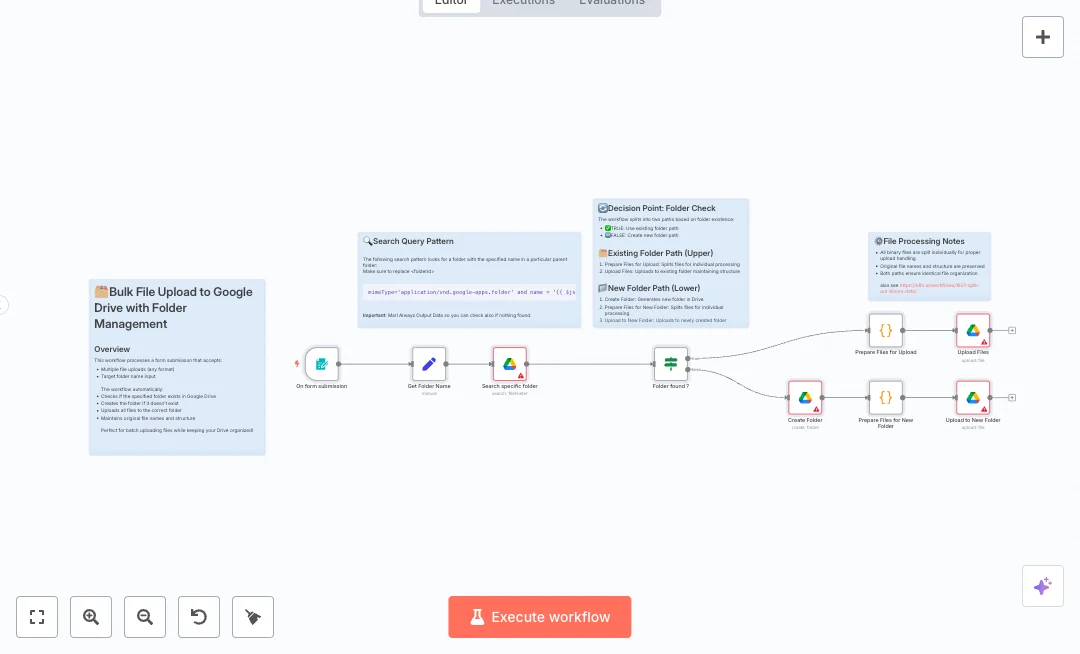Image resolution: width=1080 pixels, height=654 pixels.
Task: Switch to the Executions tab
Action: tap(523, 3)
